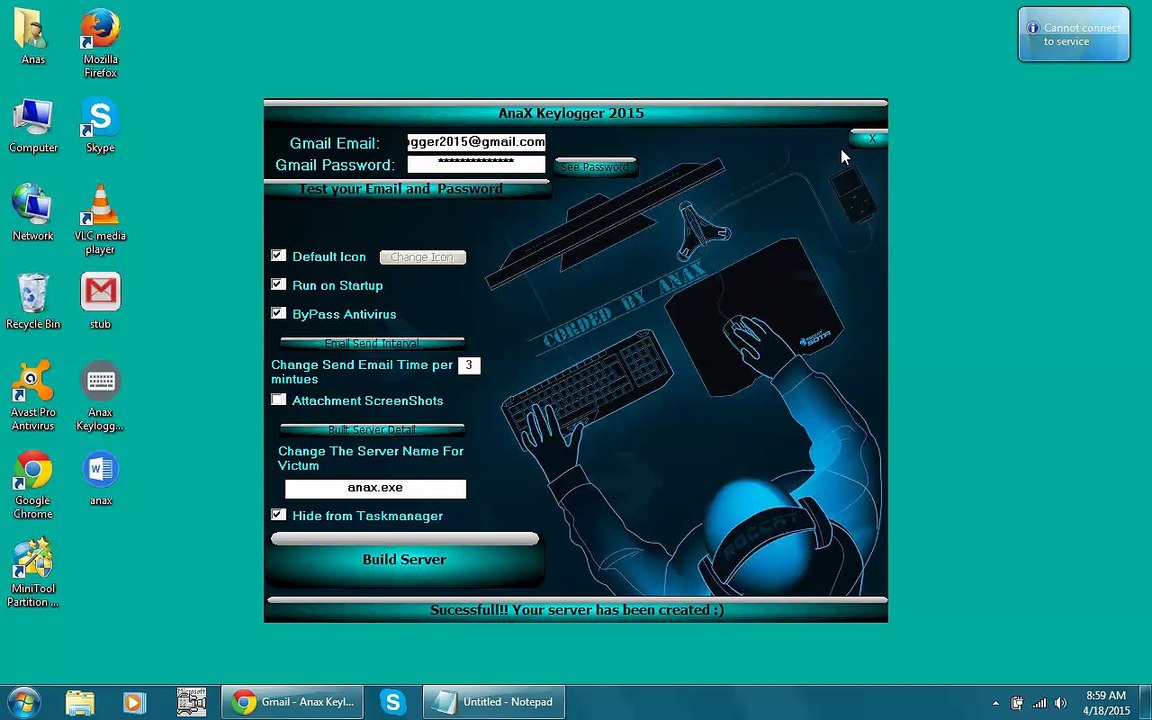
Task: Click the Gmail Email input field
Action: 477,142
